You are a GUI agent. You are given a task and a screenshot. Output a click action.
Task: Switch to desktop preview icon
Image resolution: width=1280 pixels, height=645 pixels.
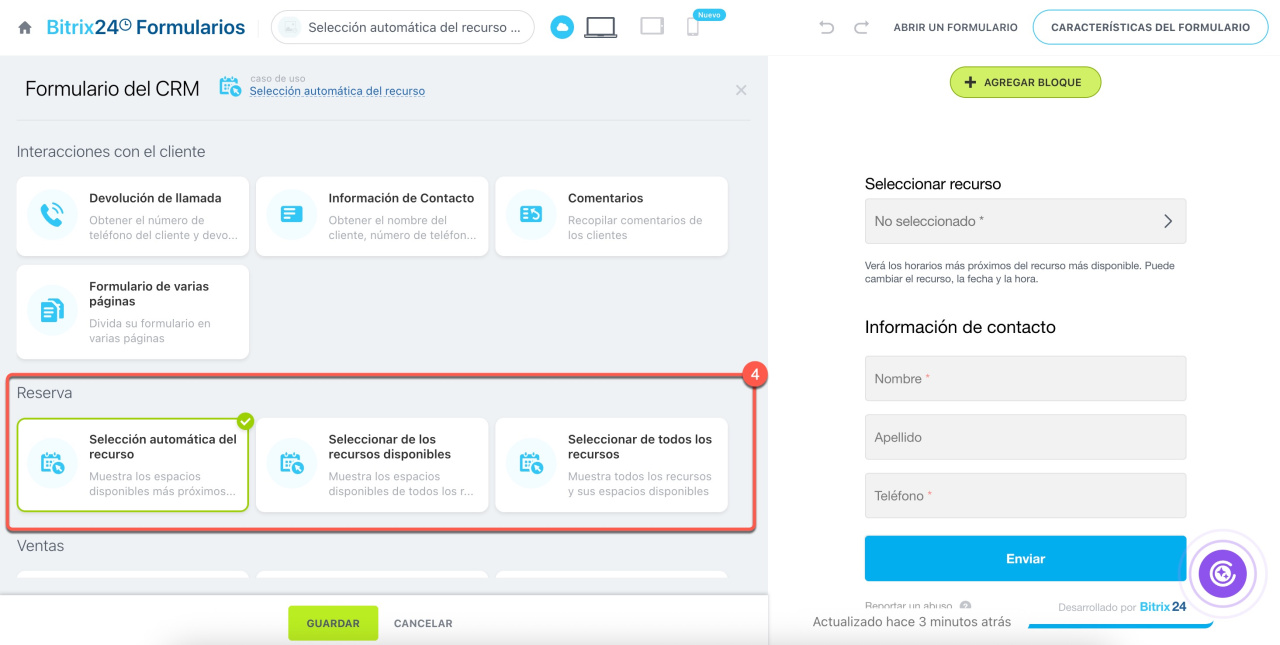(600, 27)
